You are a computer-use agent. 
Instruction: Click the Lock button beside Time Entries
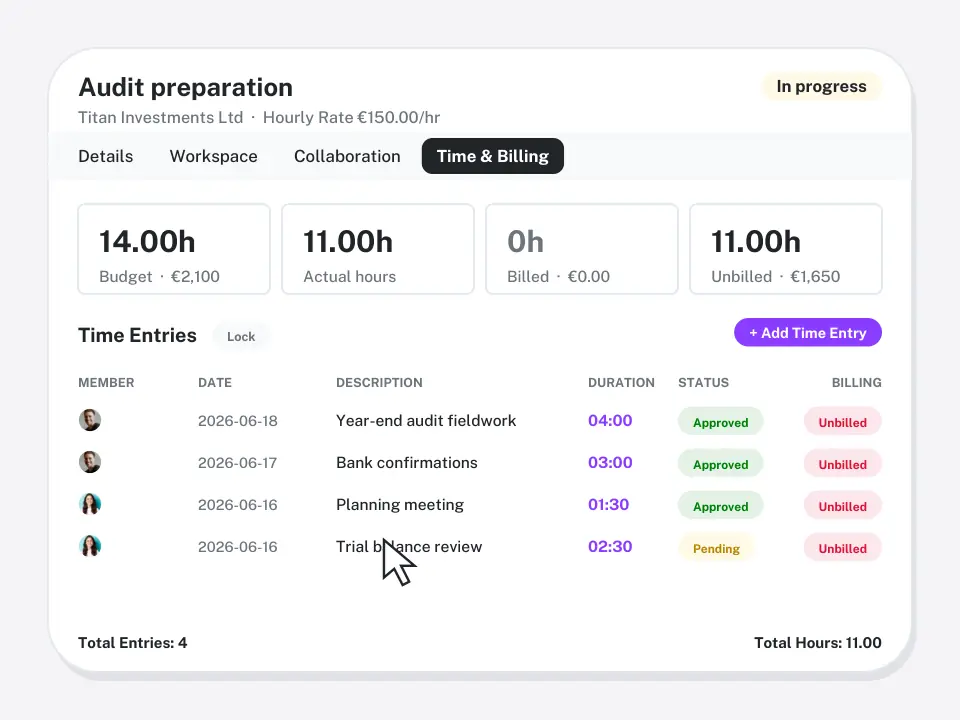(241, 336)
